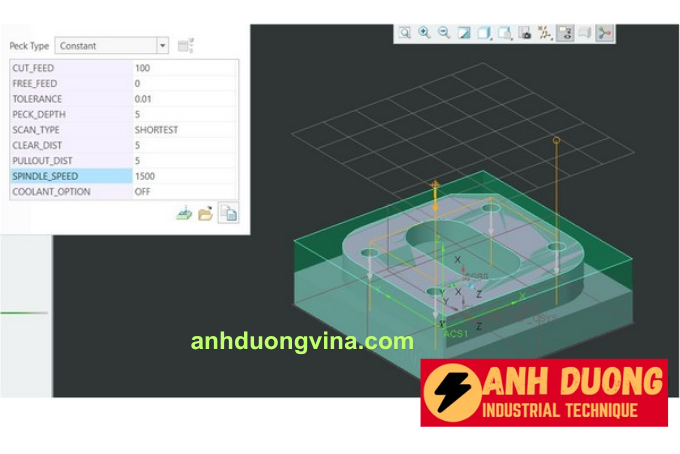This screenshot has height=454, width=680.
Task: Open the Peck Type dropdown
Action: [163, 46]
